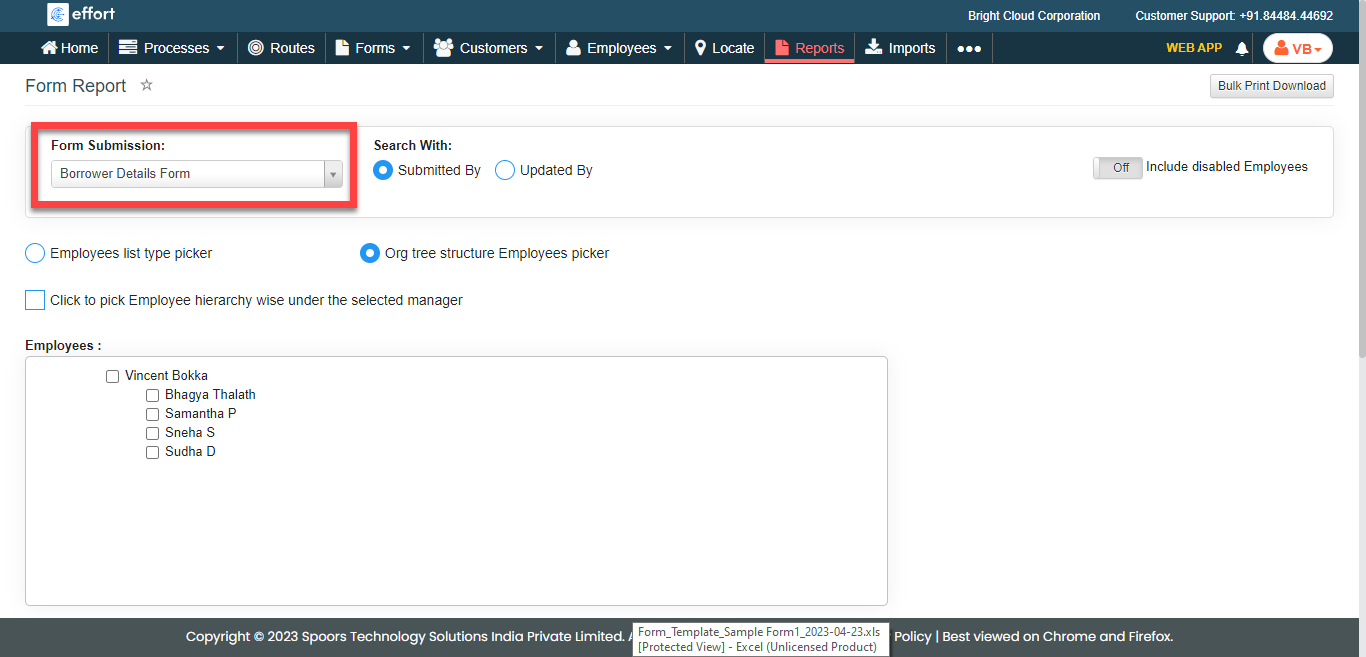Click the notification bell icon
Viewport: 1366px width, 657px height.
coord(1242,48)
